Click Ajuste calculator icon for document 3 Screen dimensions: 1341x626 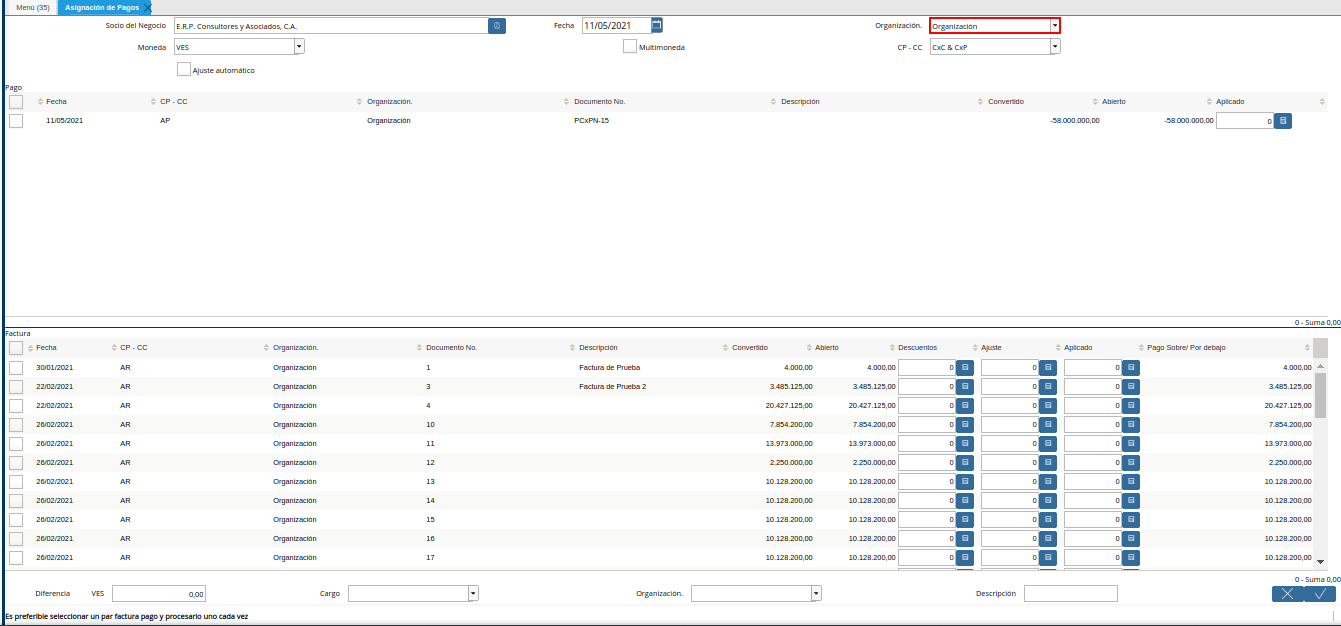1048,387
